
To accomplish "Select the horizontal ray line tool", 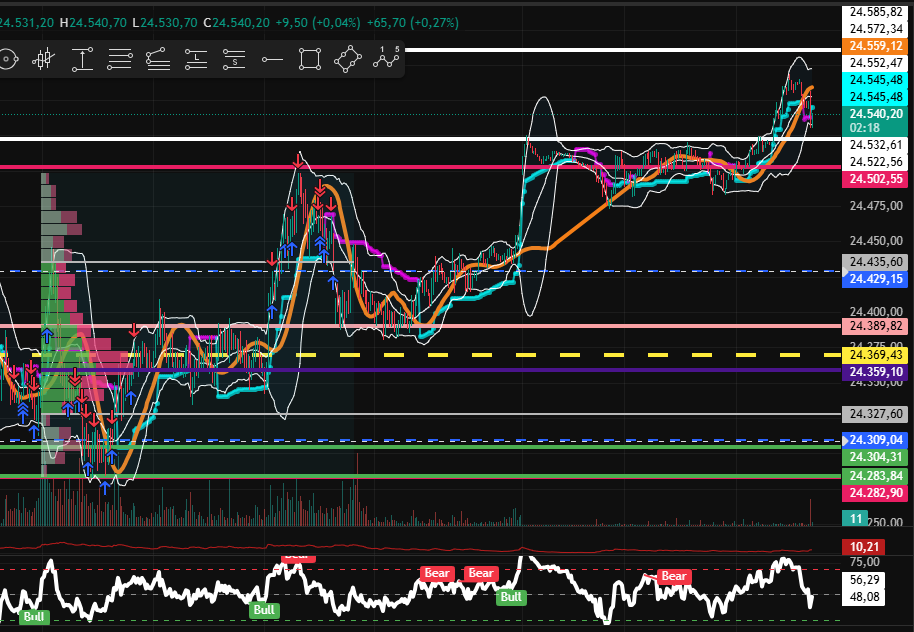I will pos(272,60).
